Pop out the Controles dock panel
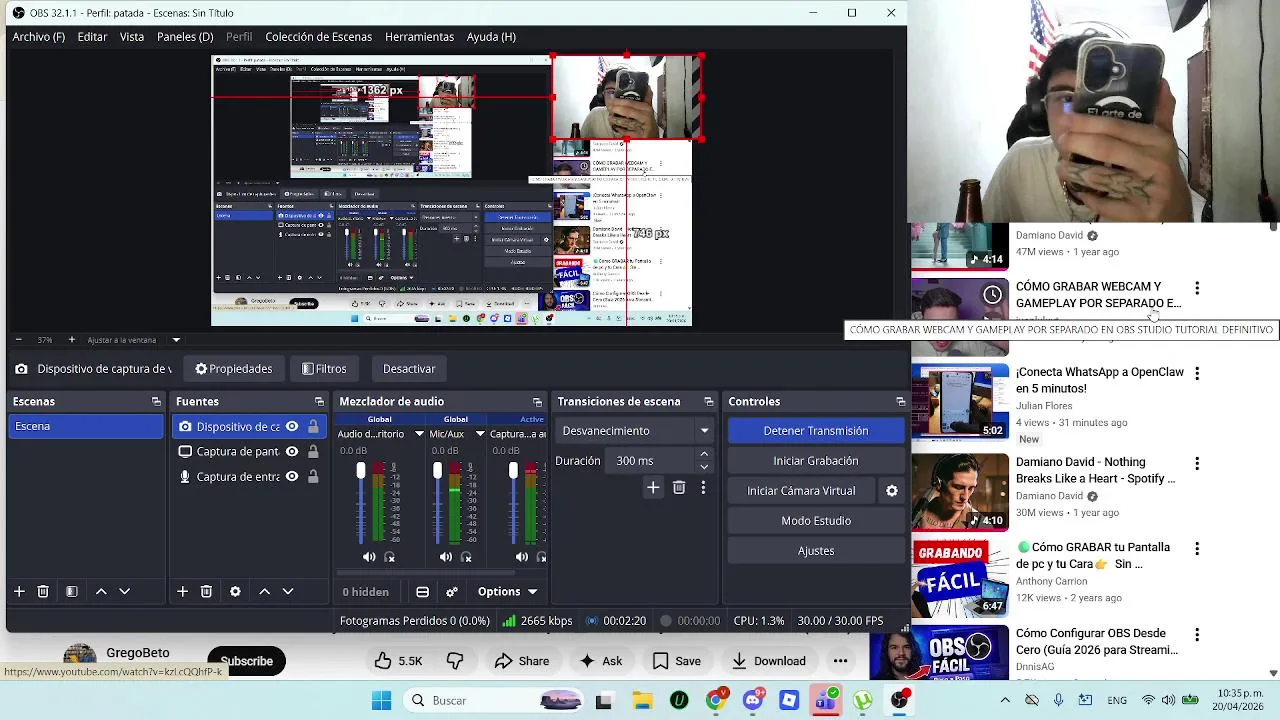Viewport: 1280px width, 720px height. [900, 401]
